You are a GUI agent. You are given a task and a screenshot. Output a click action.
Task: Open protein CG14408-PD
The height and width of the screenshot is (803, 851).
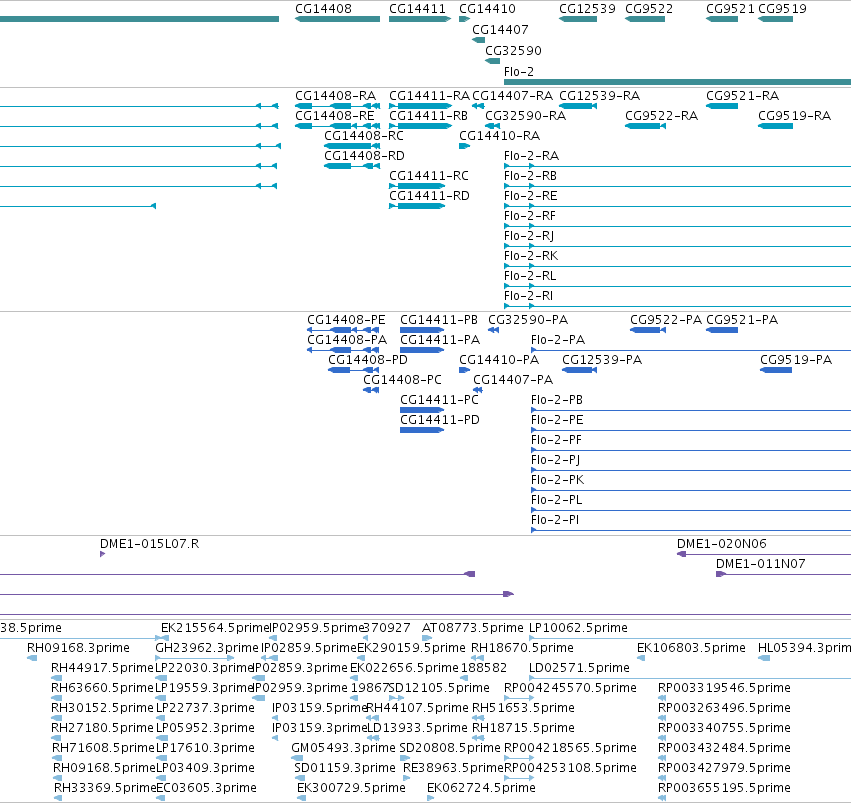coord(367,360)
